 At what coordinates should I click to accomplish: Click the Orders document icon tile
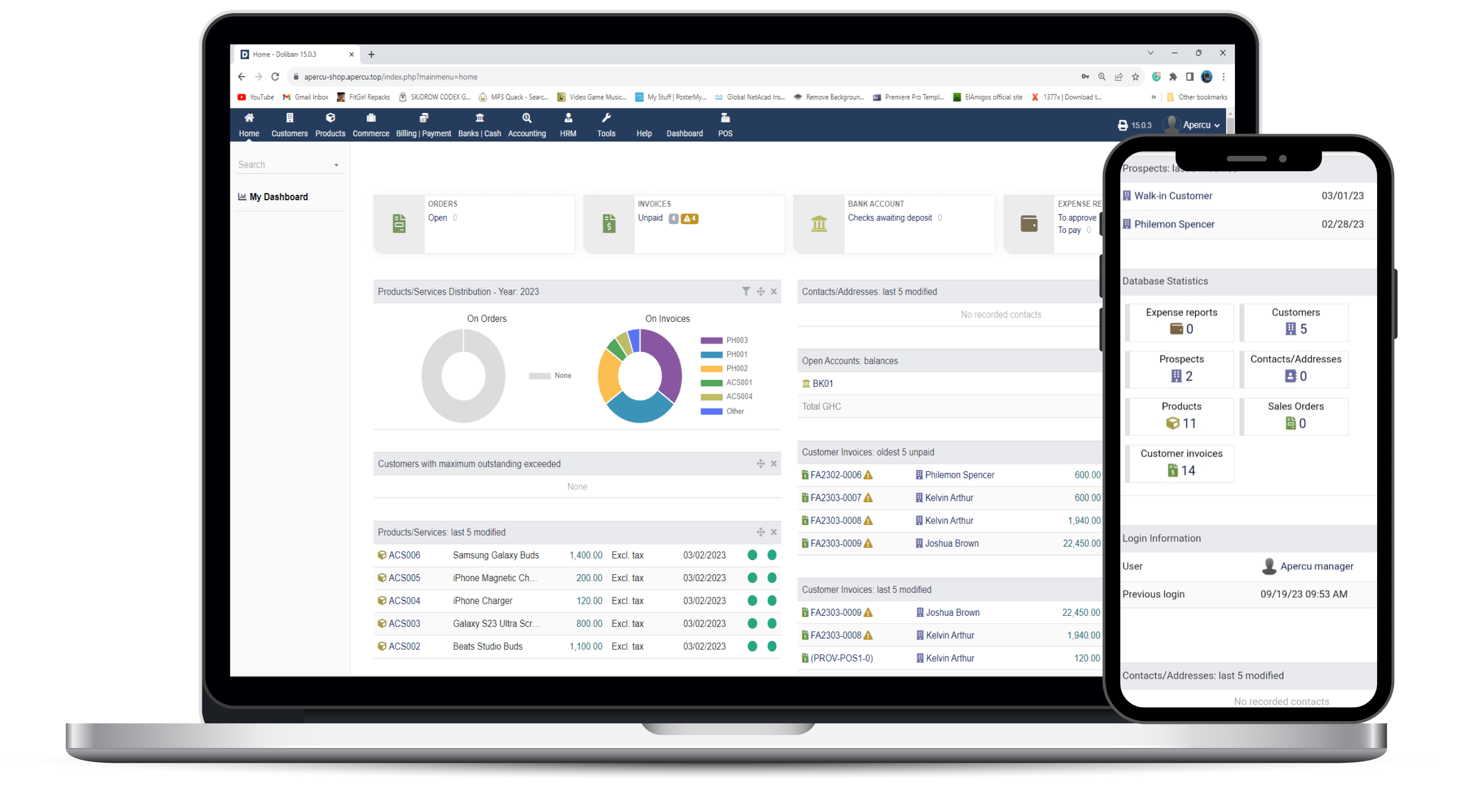coord(399,223)
